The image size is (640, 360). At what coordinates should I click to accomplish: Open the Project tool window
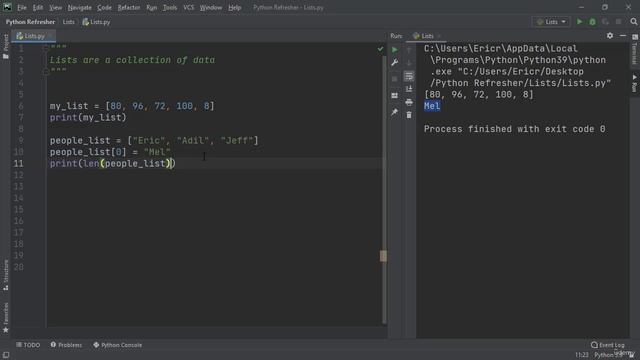coord(6,46)
